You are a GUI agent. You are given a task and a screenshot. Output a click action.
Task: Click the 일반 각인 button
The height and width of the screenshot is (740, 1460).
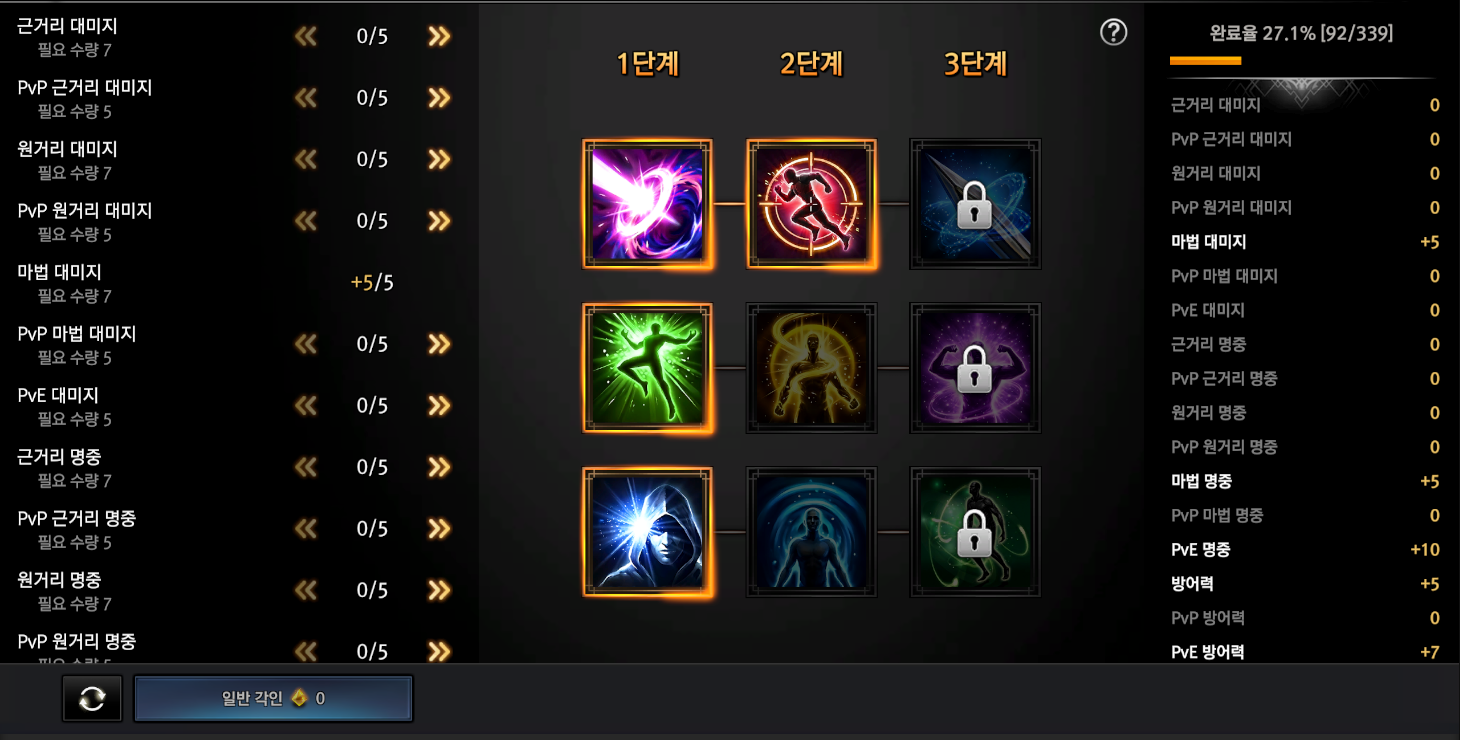pyautogui.click(x=273, y=698)
